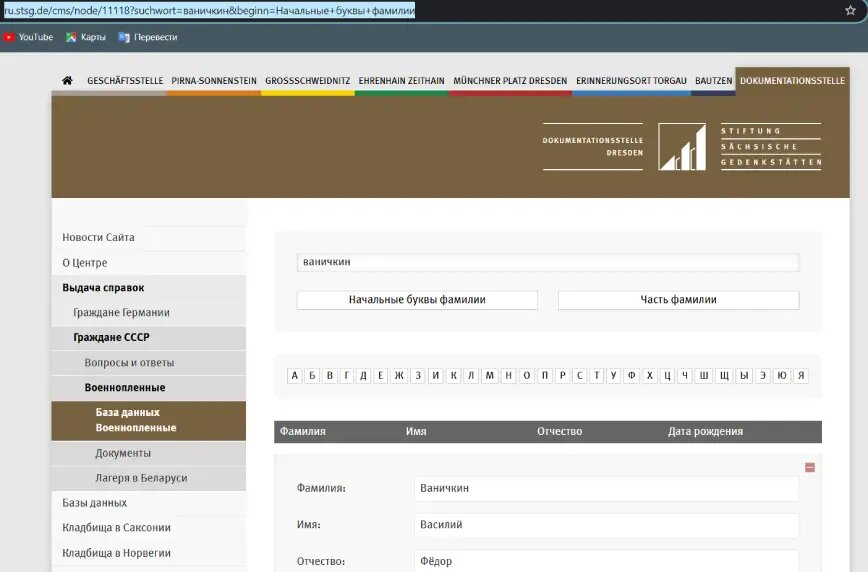The width and height of the screenshot is (868, 572).
Task: Filter by letter Л
Action: click(471, 376)
